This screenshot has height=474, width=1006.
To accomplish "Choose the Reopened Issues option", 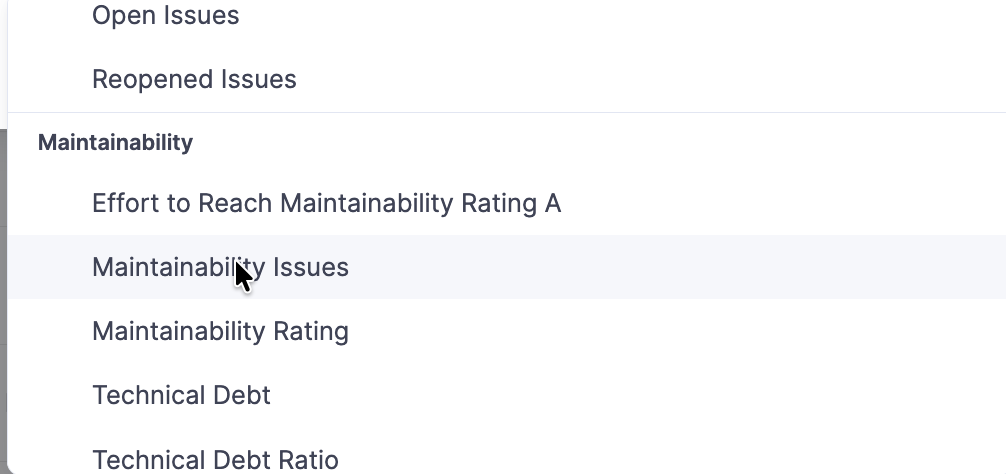I will click(x=194, y=80).
